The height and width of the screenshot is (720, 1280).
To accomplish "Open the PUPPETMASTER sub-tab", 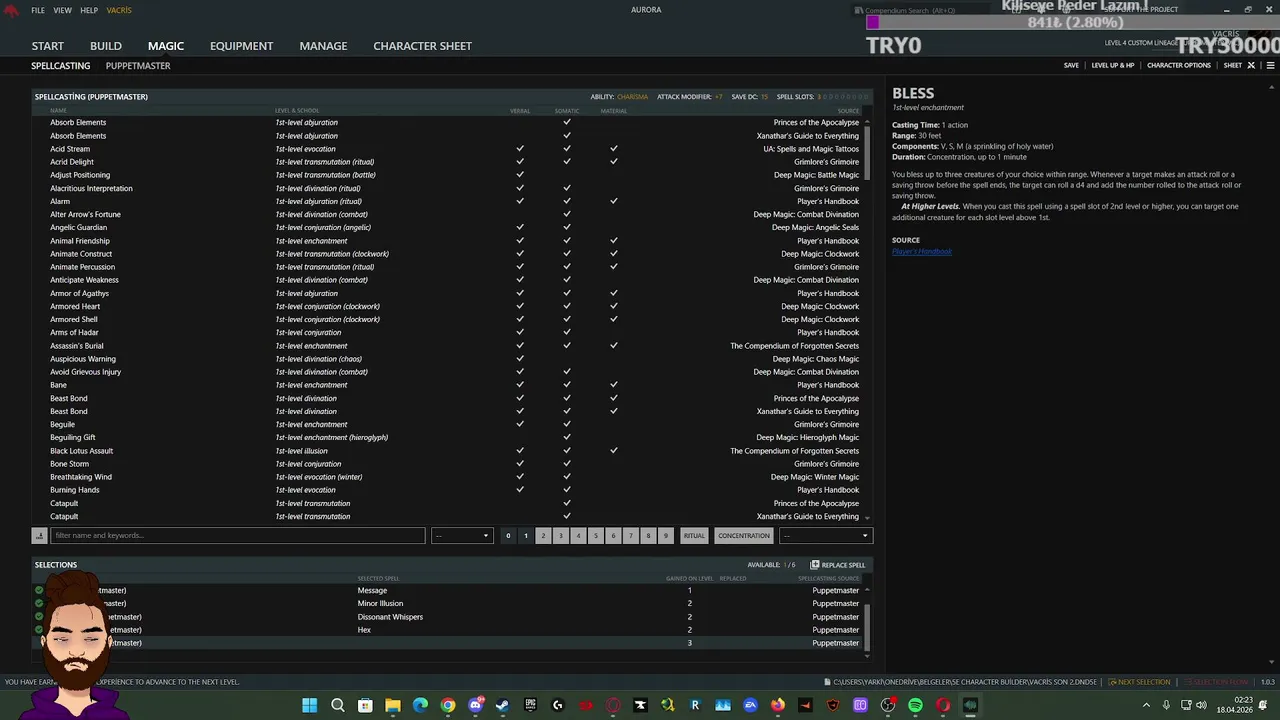I will [x=138, y=66].
